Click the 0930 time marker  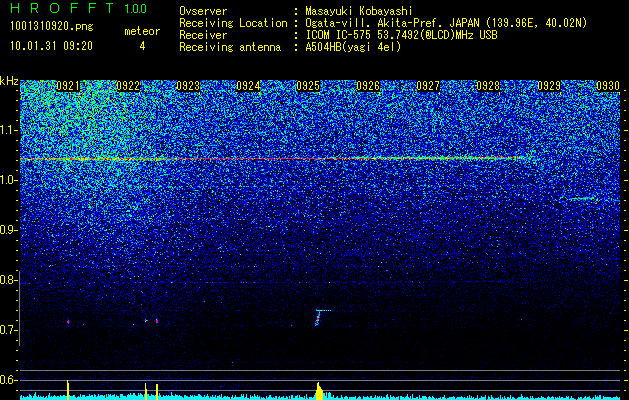pyautogui.click(x=608, y=86)
